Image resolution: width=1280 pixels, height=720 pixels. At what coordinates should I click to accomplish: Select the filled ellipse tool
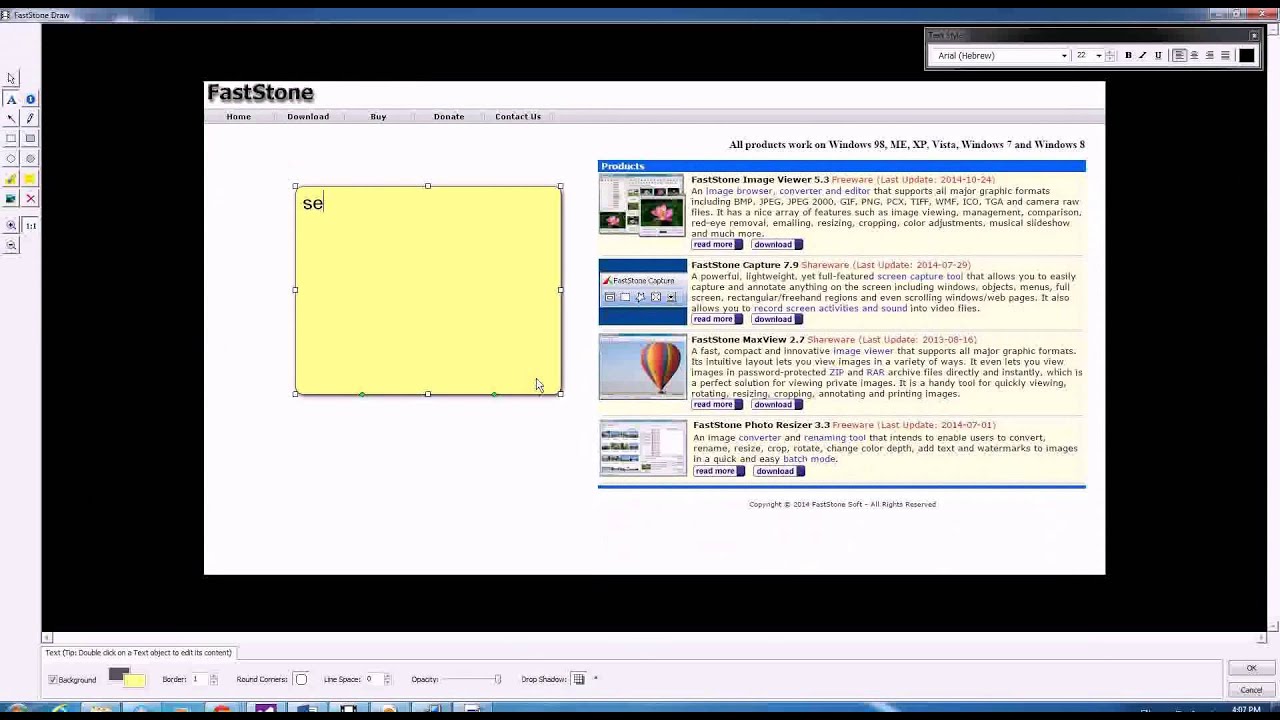(30, 159)
